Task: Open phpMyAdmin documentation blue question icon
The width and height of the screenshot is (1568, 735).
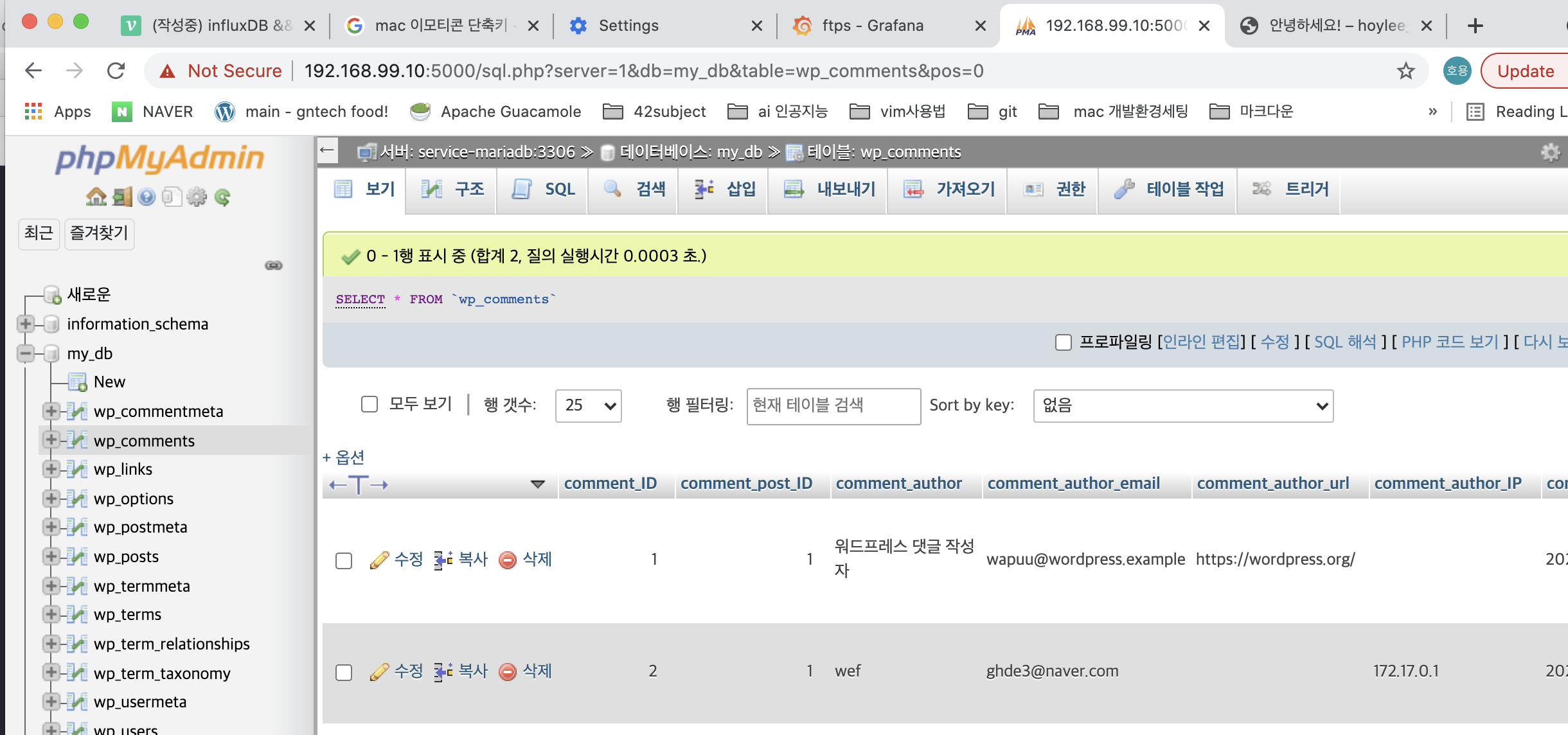Action: tap(147, 197)
